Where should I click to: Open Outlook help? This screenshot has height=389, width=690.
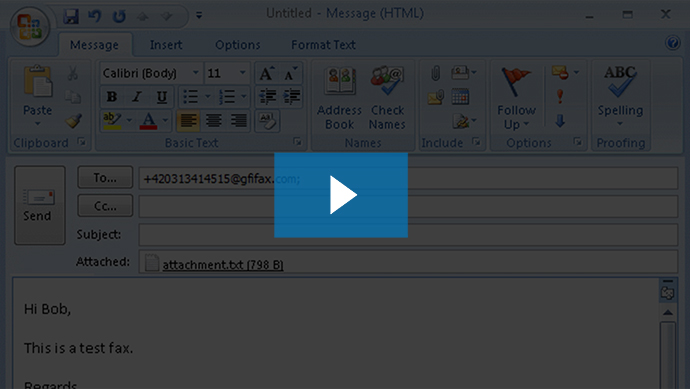click(673, 43)
